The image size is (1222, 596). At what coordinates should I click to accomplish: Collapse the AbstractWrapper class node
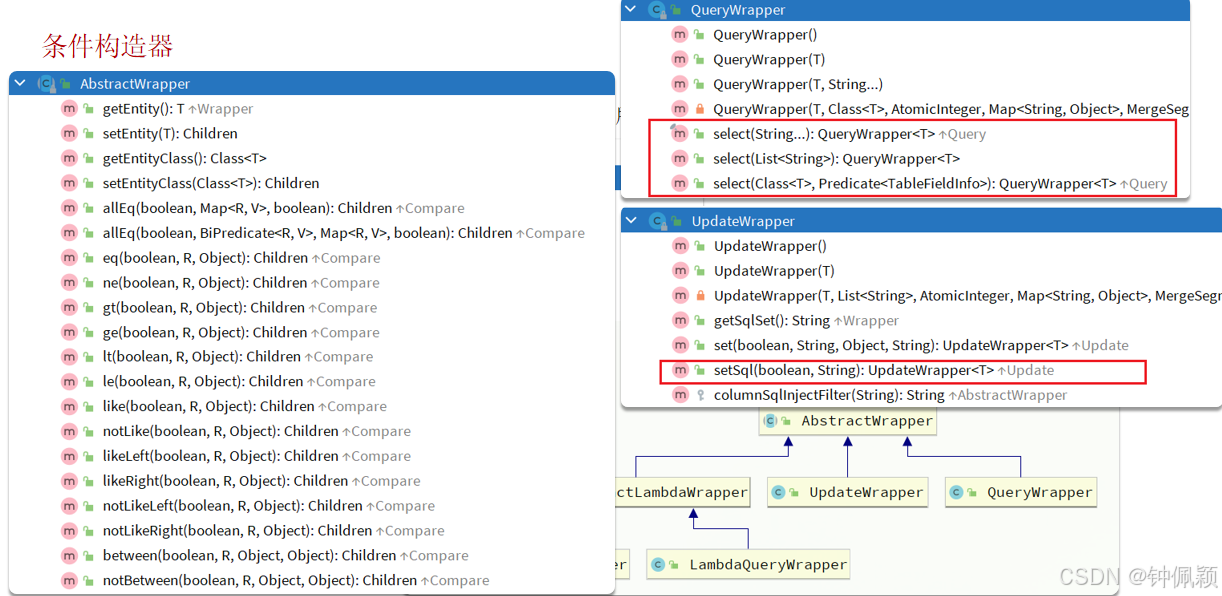tap(19, 84)
